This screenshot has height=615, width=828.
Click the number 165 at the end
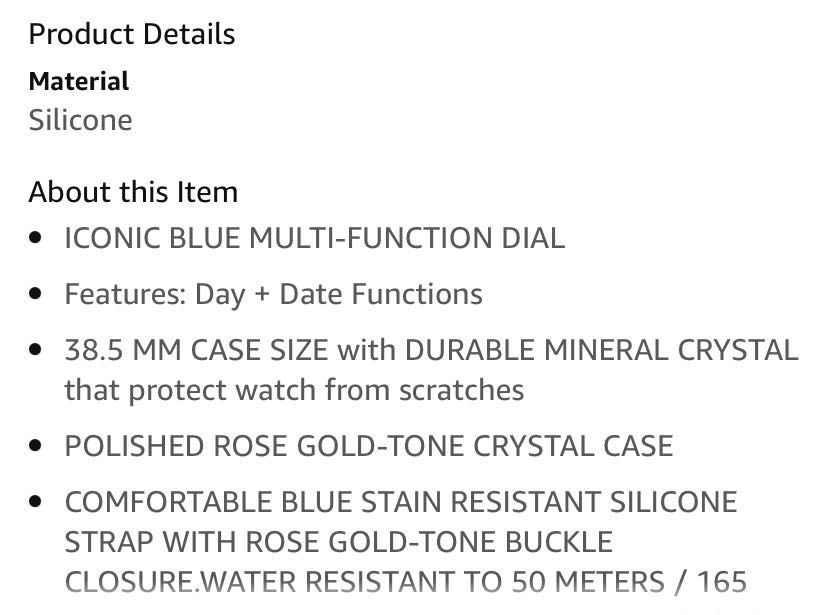tap(722, 582)
